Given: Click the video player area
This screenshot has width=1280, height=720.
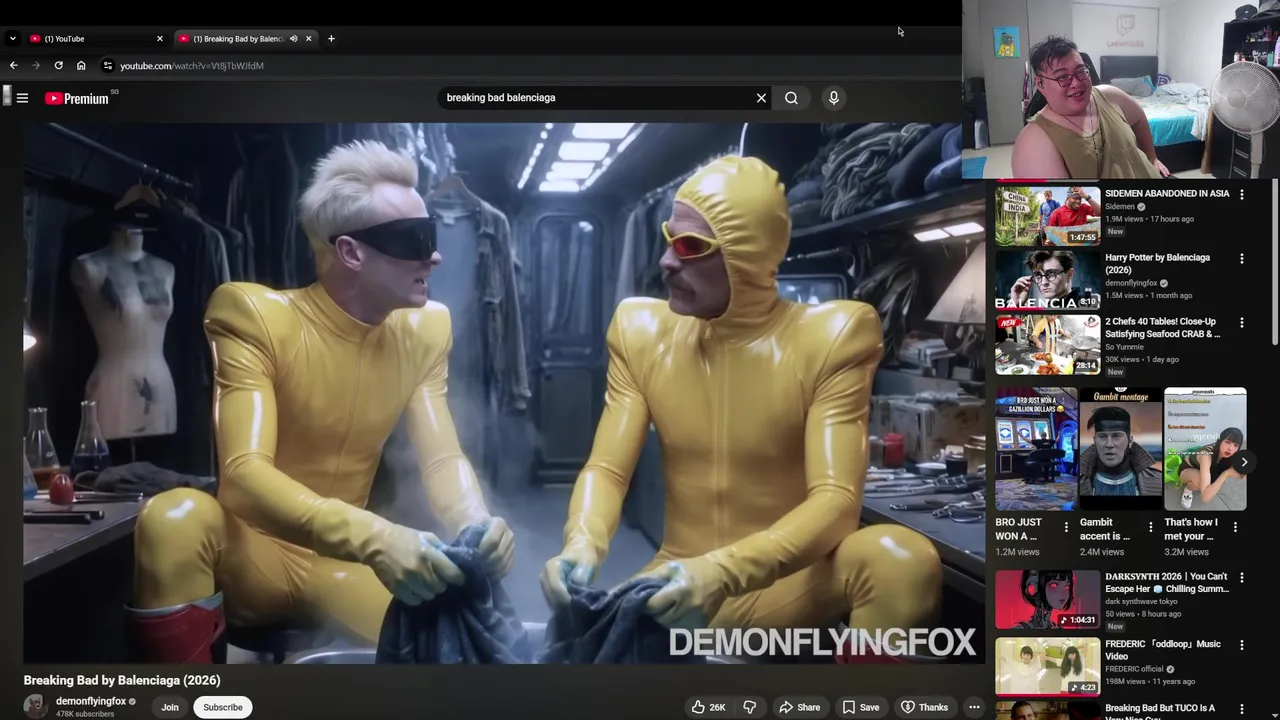Looking at the screenshot, I should [504, 393].
